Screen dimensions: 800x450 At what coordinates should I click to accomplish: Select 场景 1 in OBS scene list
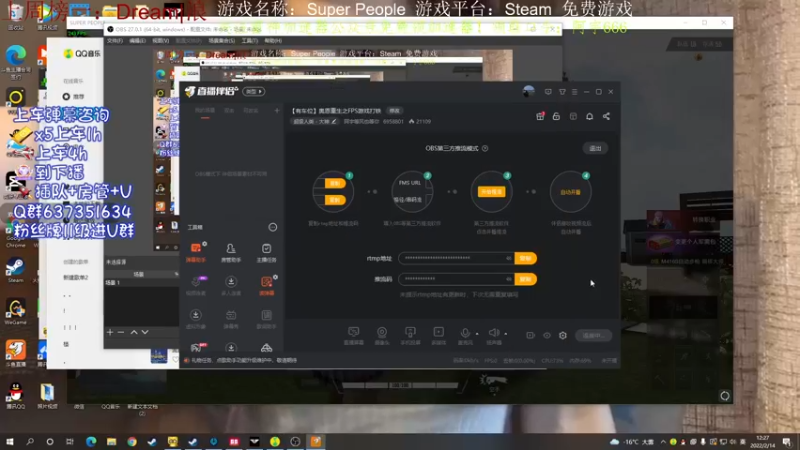tap(141, 283)
